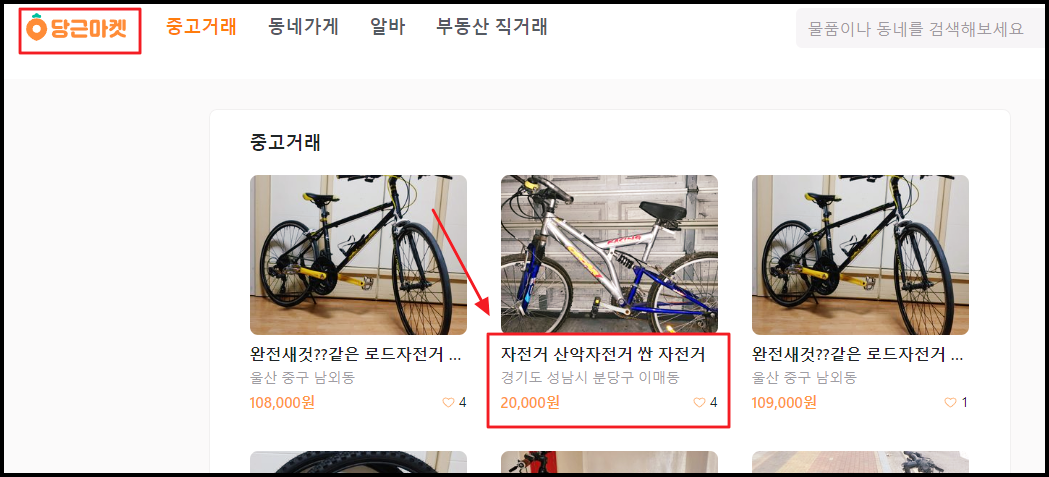Screen dimensions: 1049x477
Task: Click the 20,000원 price label
Action: tap(530, 403)
